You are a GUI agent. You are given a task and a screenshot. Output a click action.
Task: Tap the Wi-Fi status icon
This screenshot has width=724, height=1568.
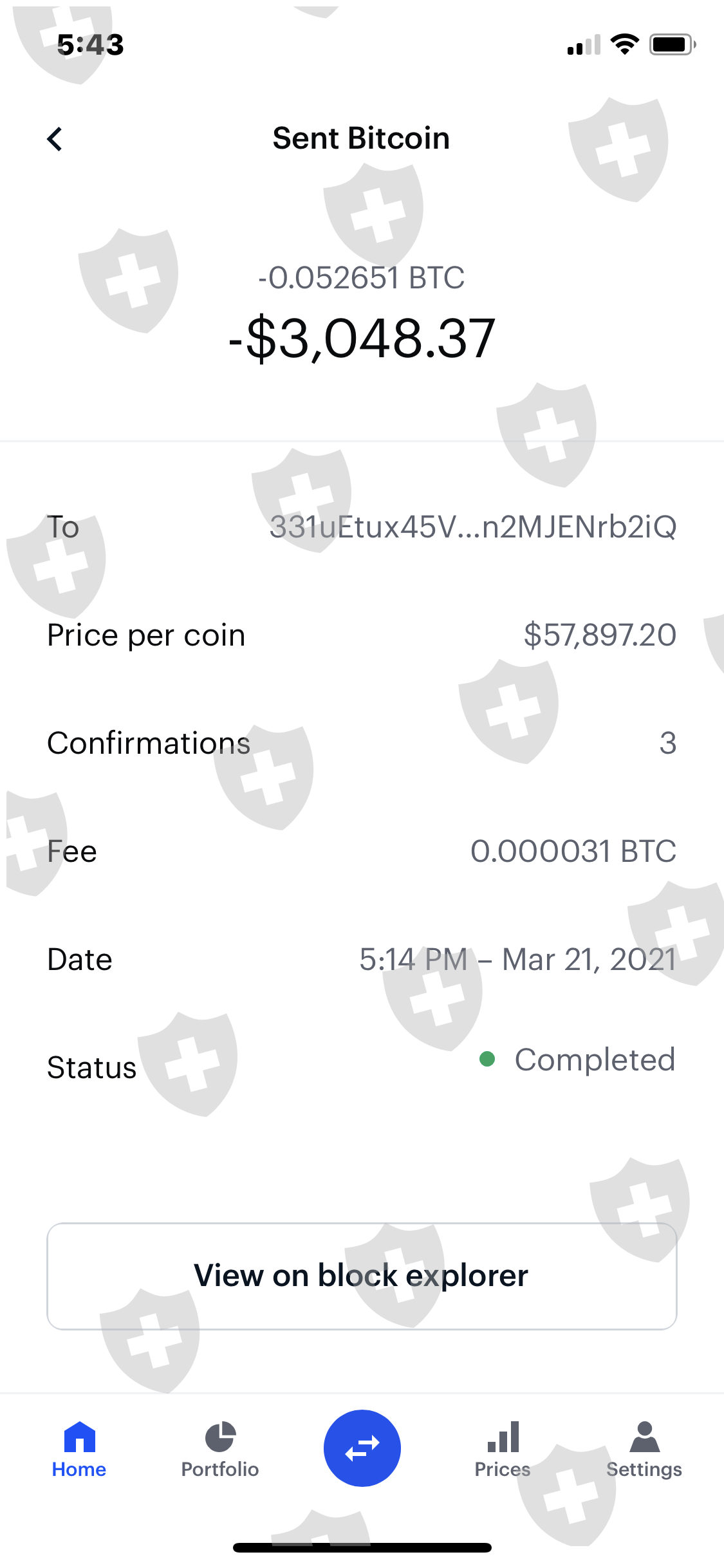point(624,44)
